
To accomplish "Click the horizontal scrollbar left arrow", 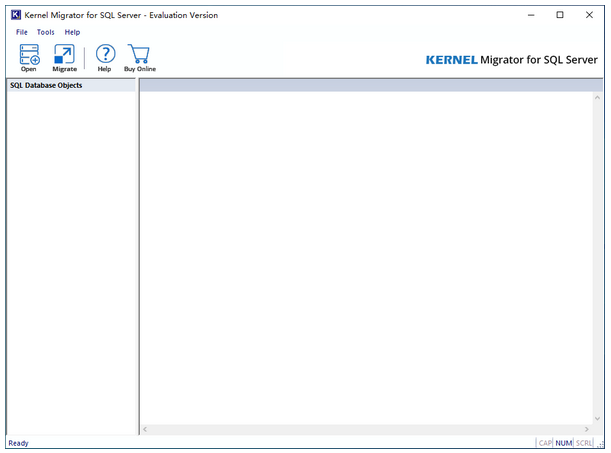I will click(145, 429).
